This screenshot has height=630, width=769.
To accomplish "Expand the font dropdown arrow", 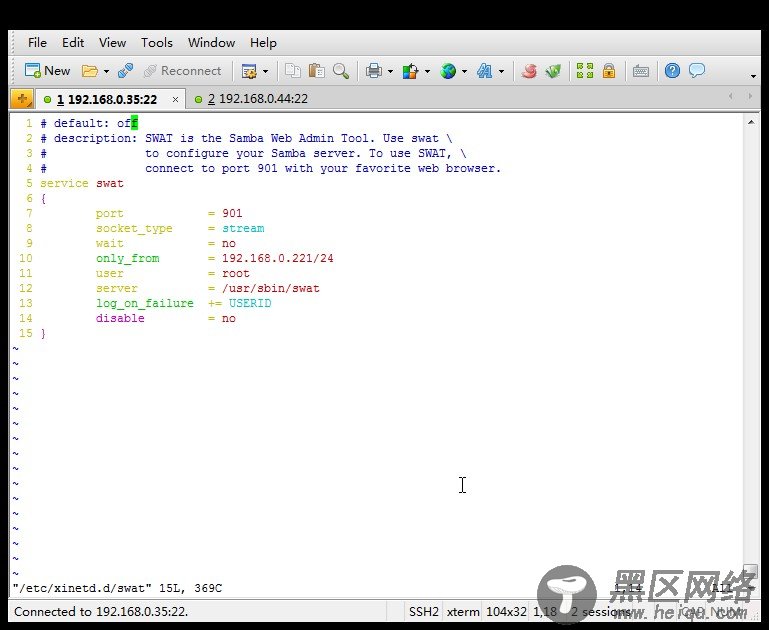I will pos(501,72).
